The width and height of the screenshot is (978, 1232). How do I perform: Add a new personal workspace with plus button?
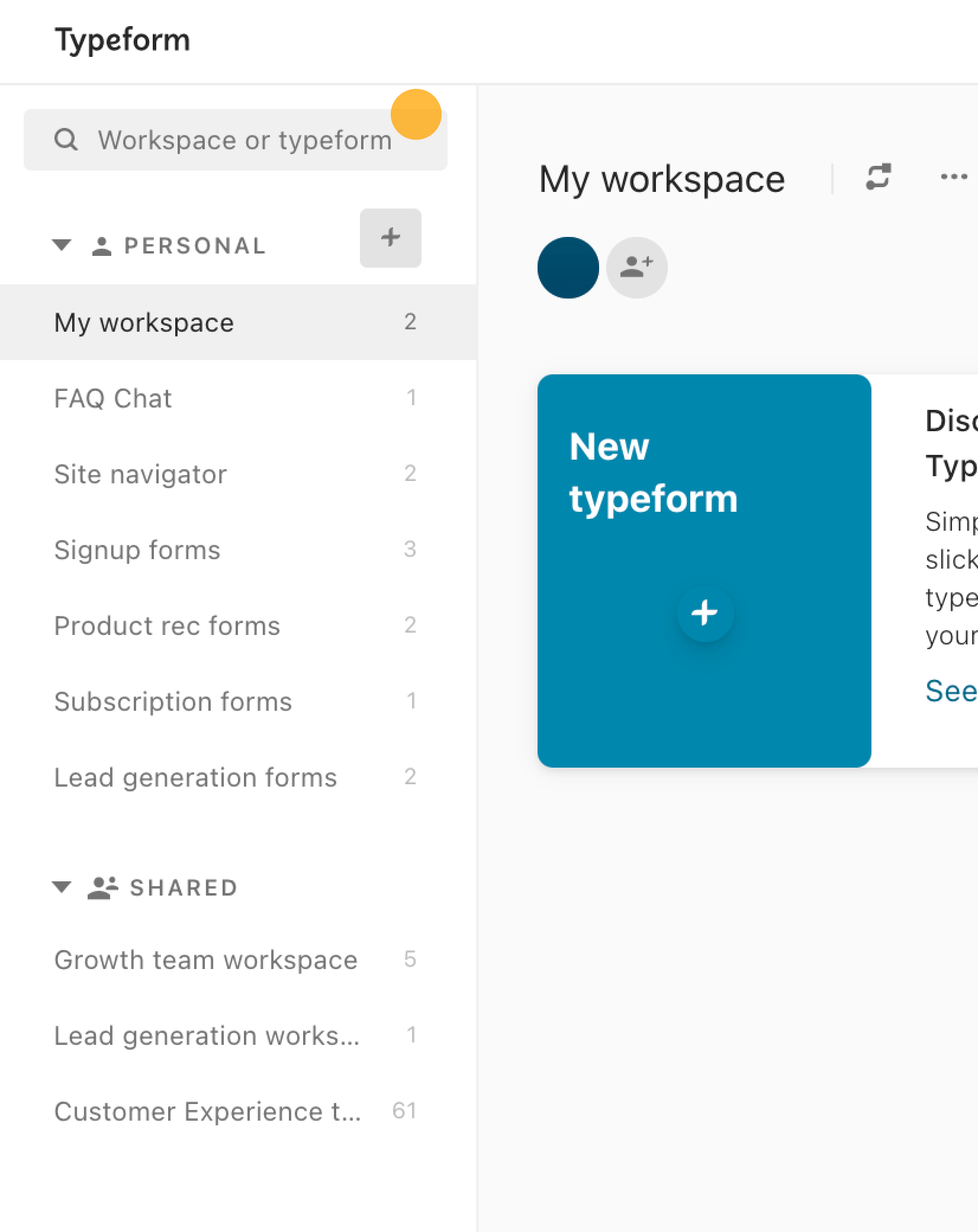pyautogui.click(x=391, y=238)
